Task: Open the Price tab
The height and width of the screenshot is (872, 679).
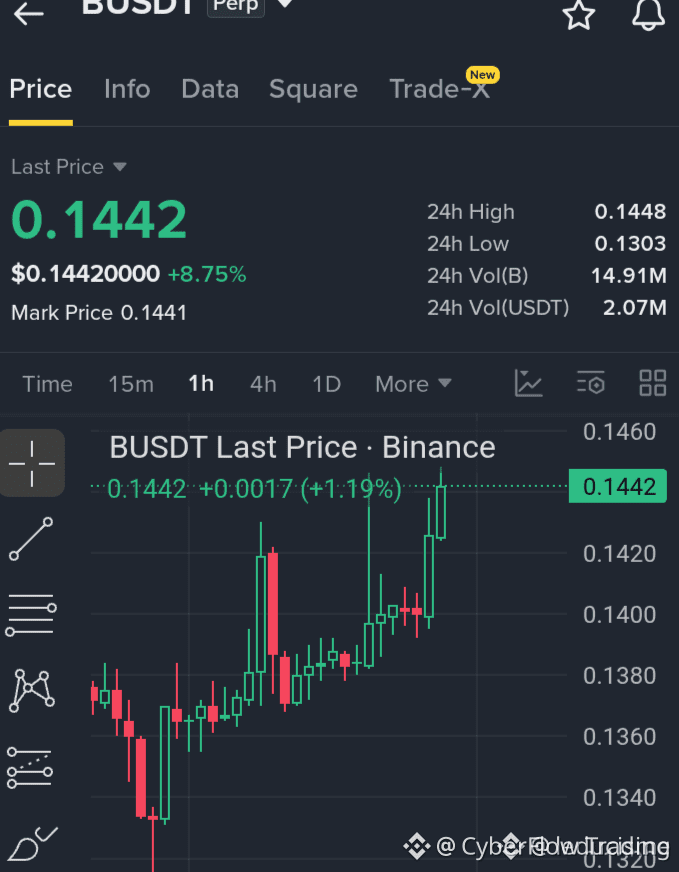Action: [x=41, y=89]
